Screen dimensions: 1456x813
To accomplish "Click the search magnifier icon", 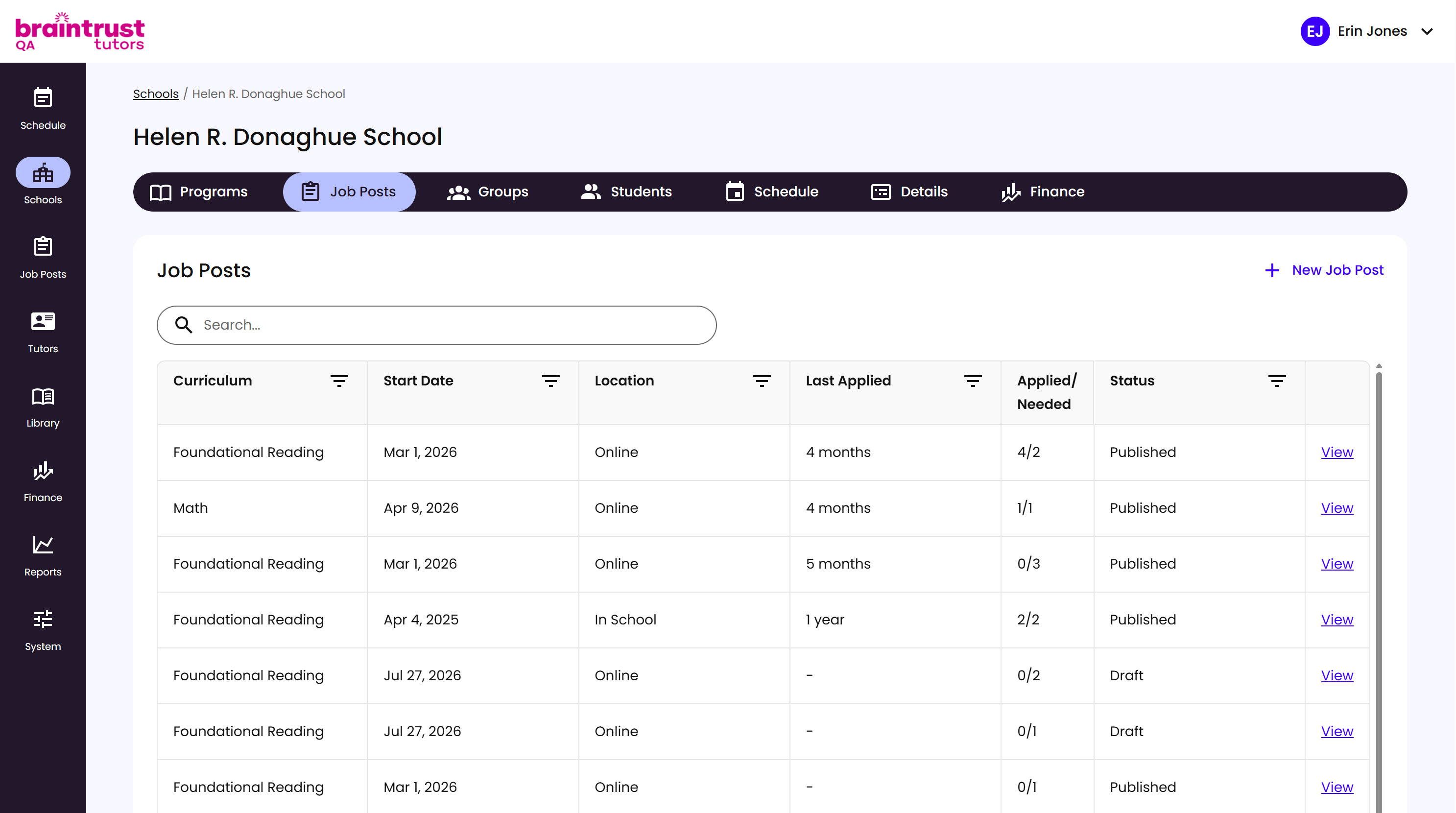I will [x=183, y=325].
